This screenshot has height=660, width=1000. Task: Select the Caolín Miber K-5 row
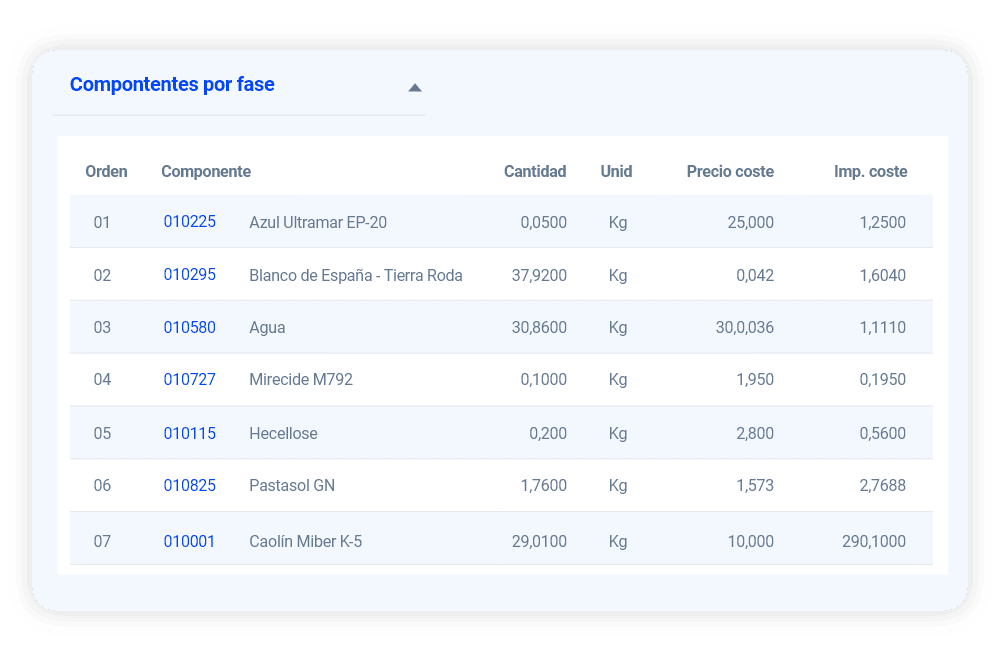501,539
